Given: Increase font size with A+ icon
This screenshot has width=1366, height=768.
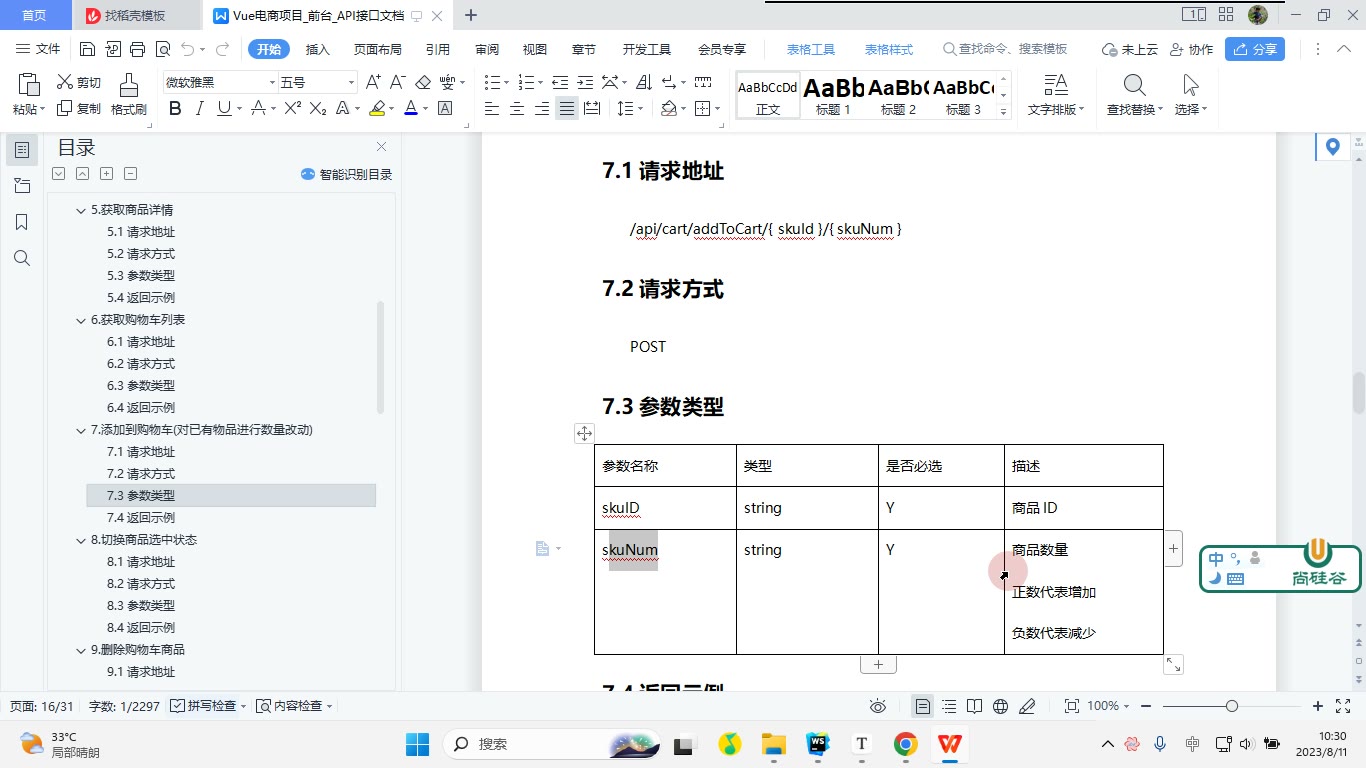Looking at the screenshot, I should 373,82.
